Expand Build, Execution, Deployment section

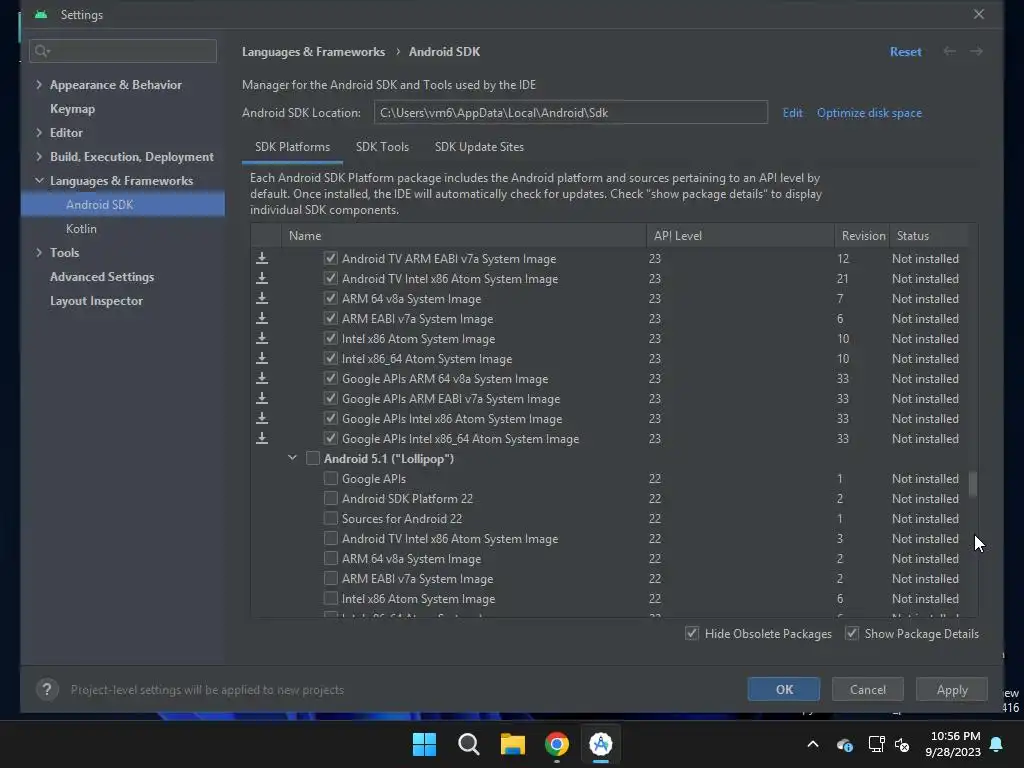(39, 157)
